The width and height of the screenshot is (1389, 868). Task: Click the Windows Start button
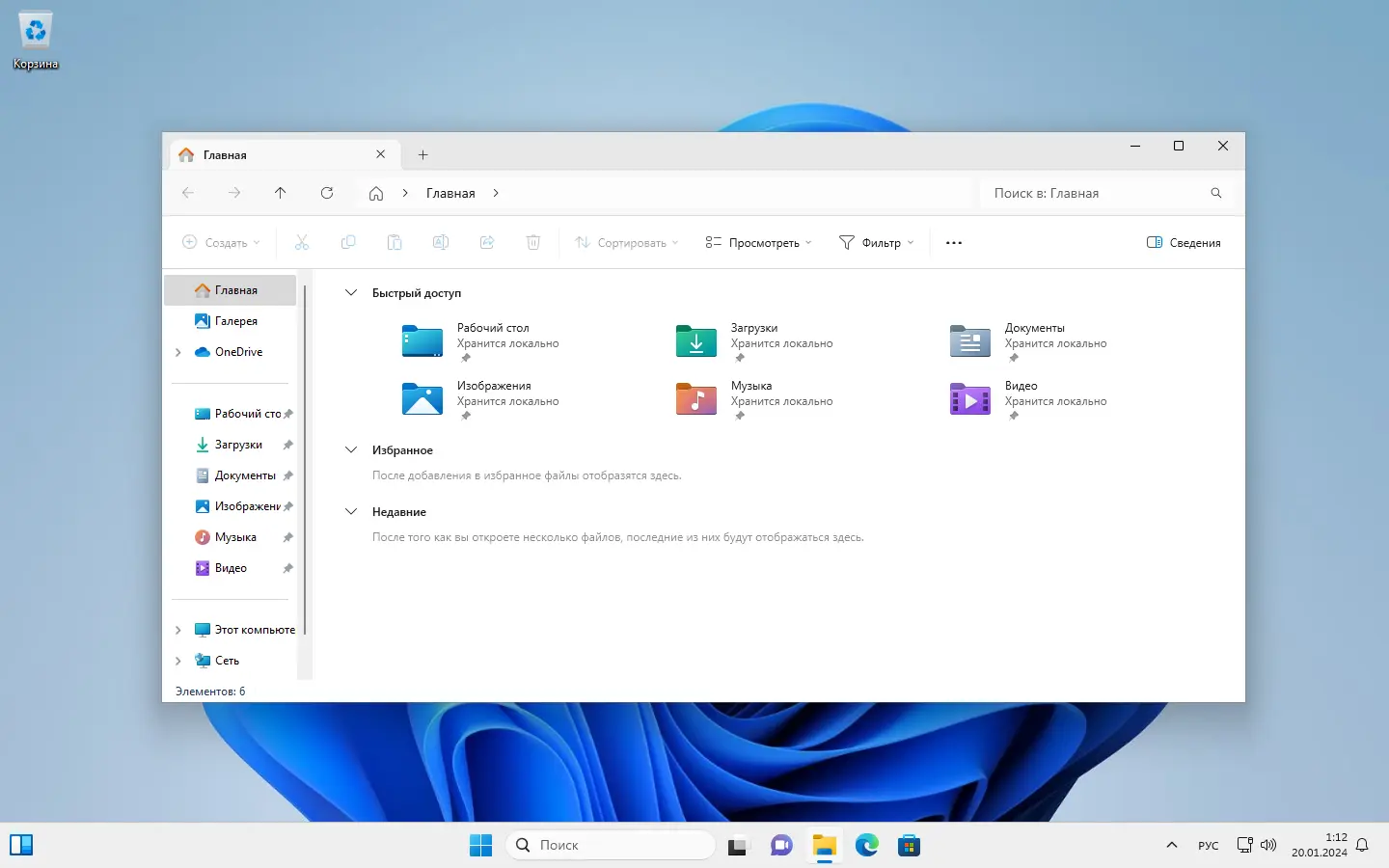480,846
